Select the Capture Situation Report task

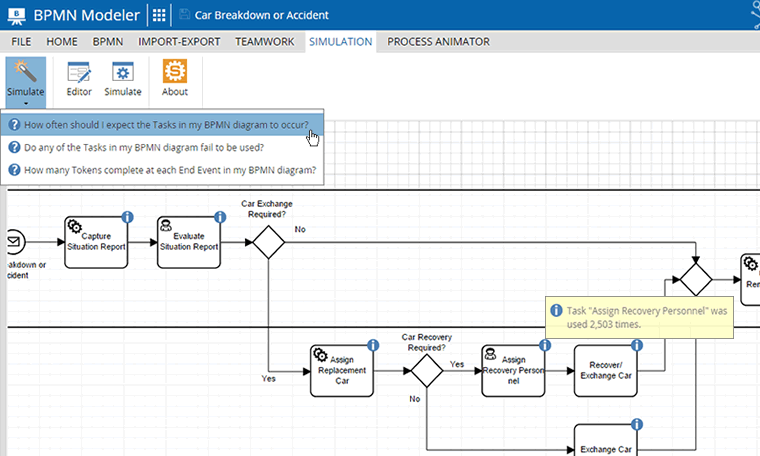[96, 242]
